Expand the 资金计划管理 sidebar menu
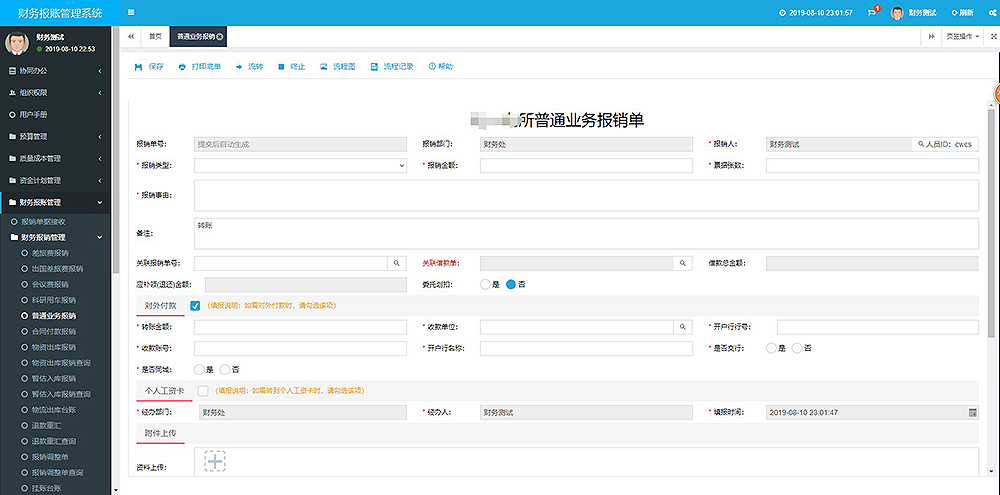 [x=55, y=181]
